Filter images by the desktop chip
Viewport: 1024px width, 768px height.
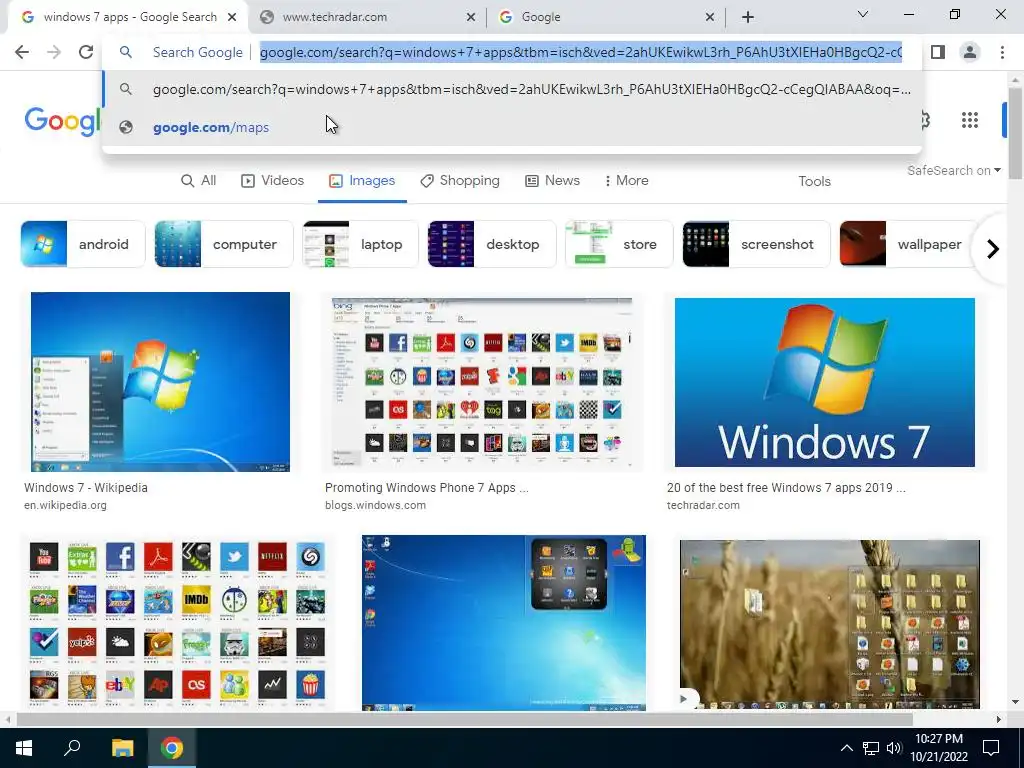(x=492, y=244)
